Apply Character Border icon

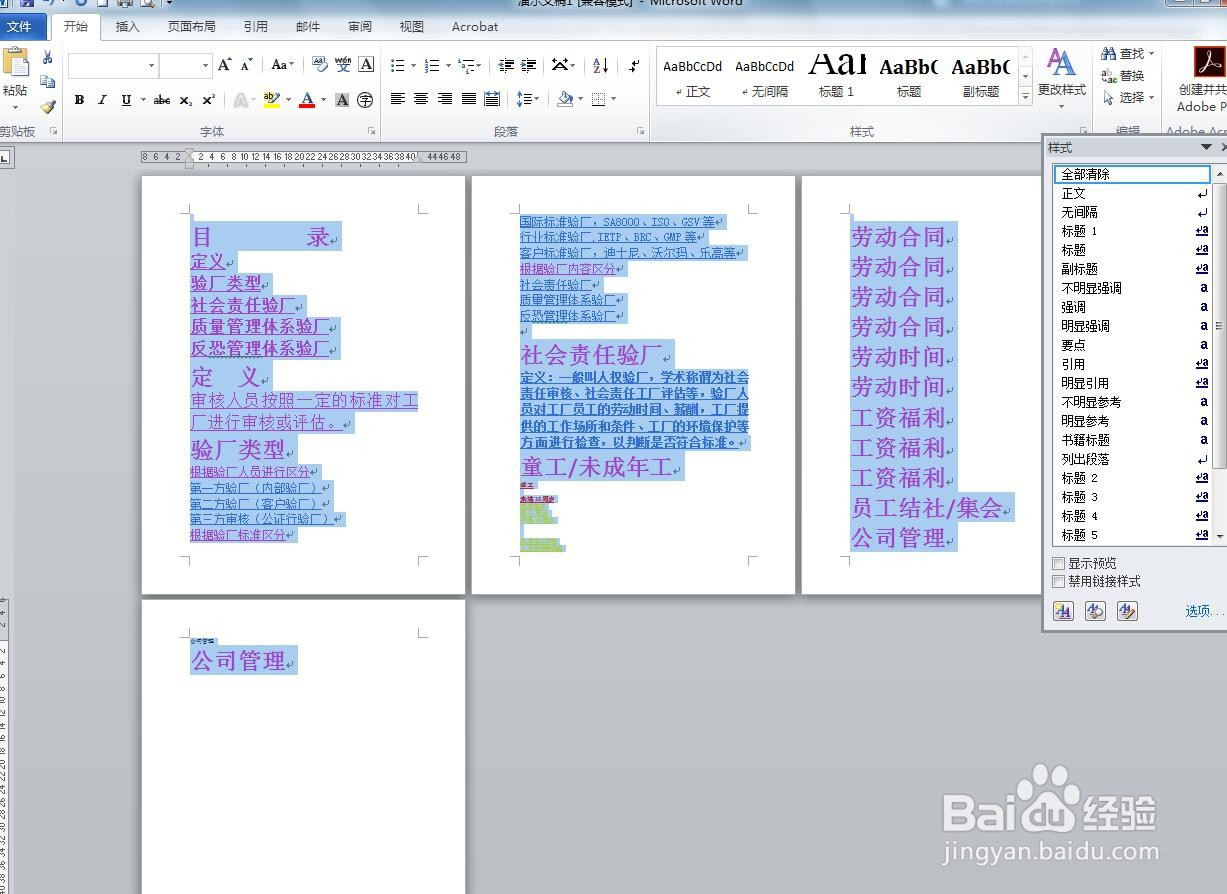(367, 65)
